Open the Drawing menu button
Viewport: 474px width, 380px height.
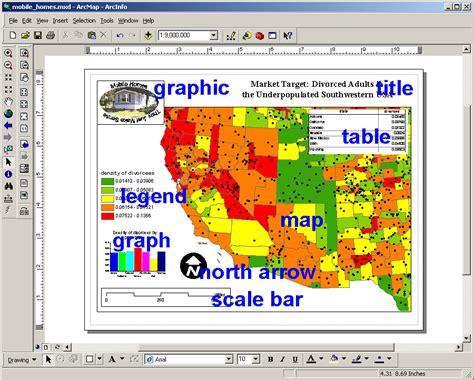tap(22, 360)
